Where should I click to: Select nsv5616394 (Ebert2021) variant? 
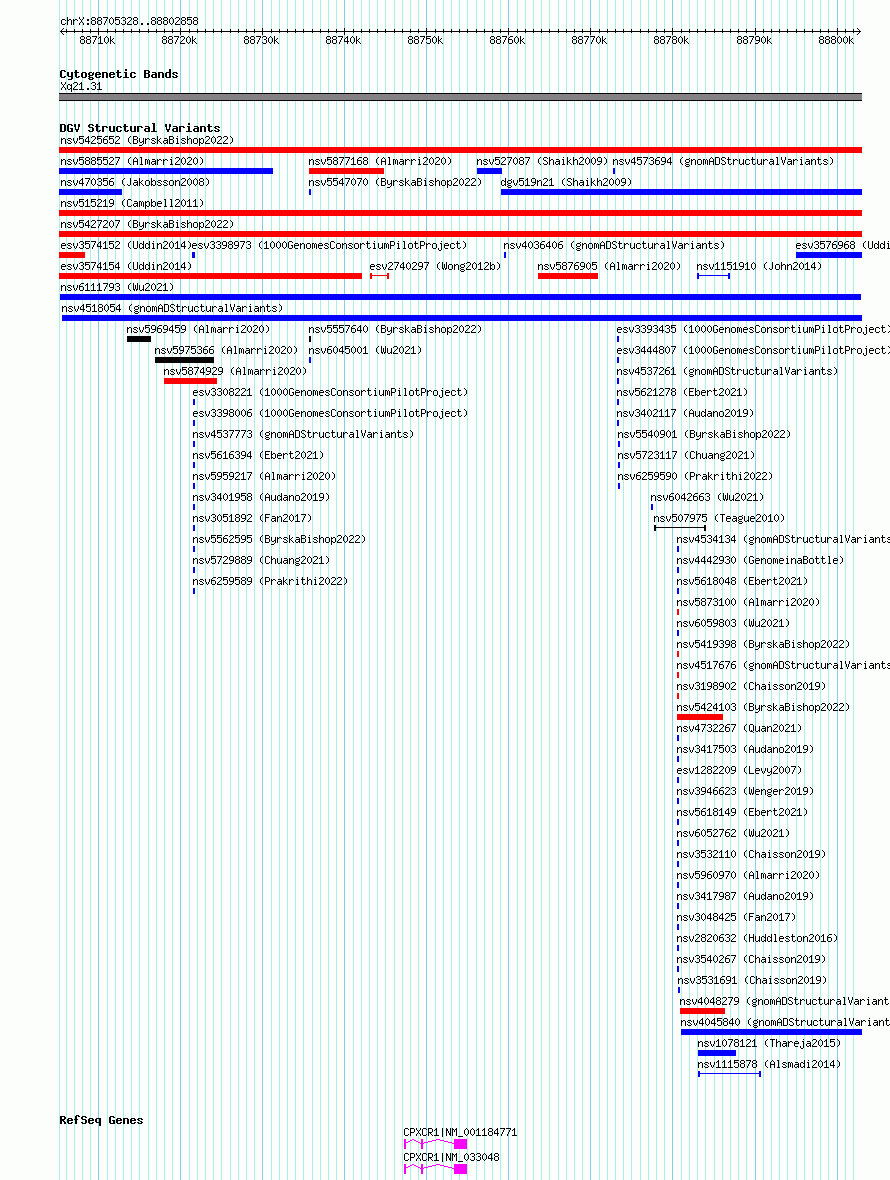tap(258, 456)
